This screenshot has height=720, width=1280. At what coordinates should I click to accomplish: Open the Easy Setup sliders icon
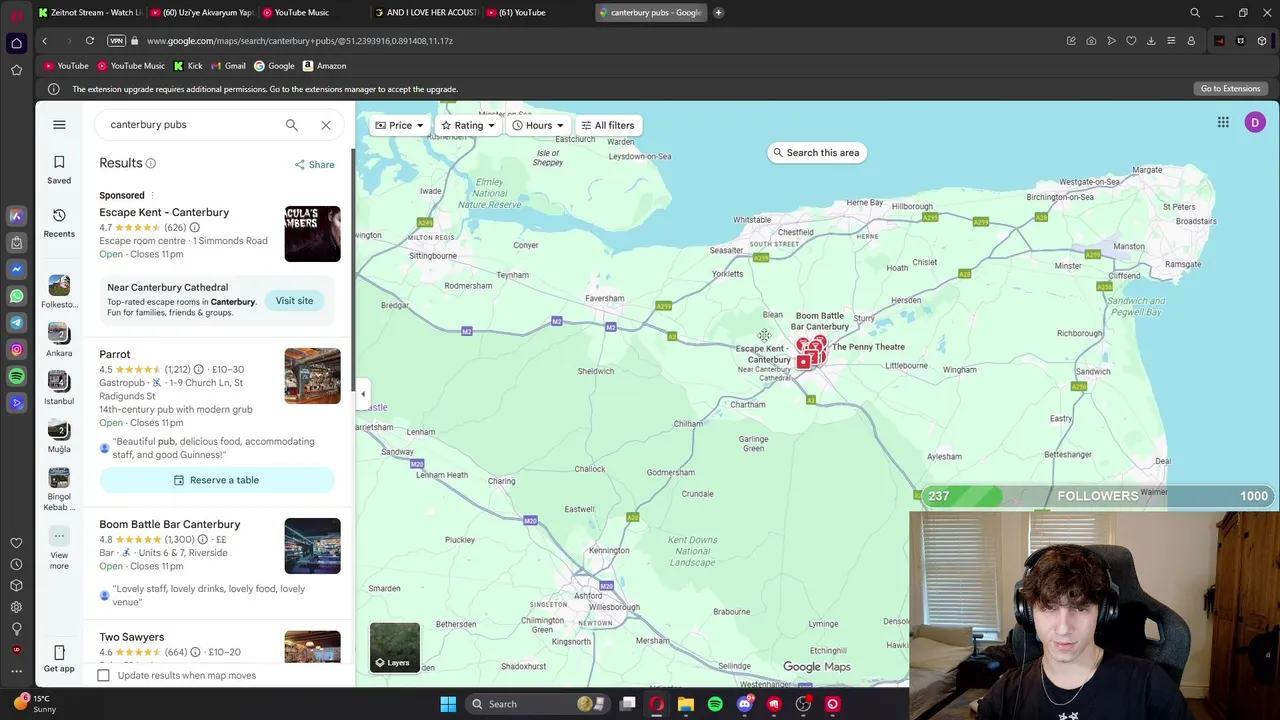pyautogui.click(x=1171, y=41)
